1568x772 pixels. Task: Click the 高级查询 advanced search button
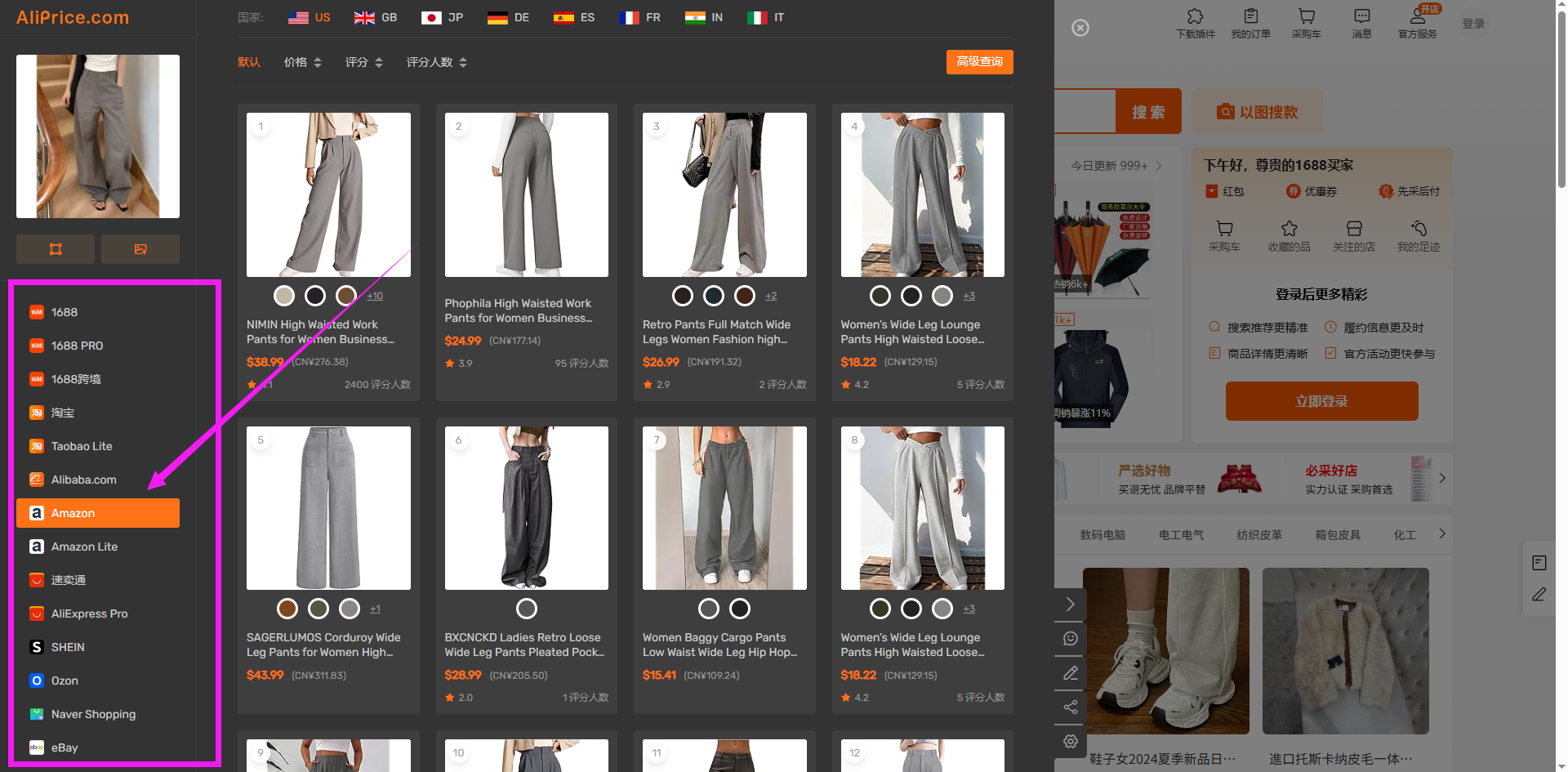pyautogui.click(x=979, y=62)
